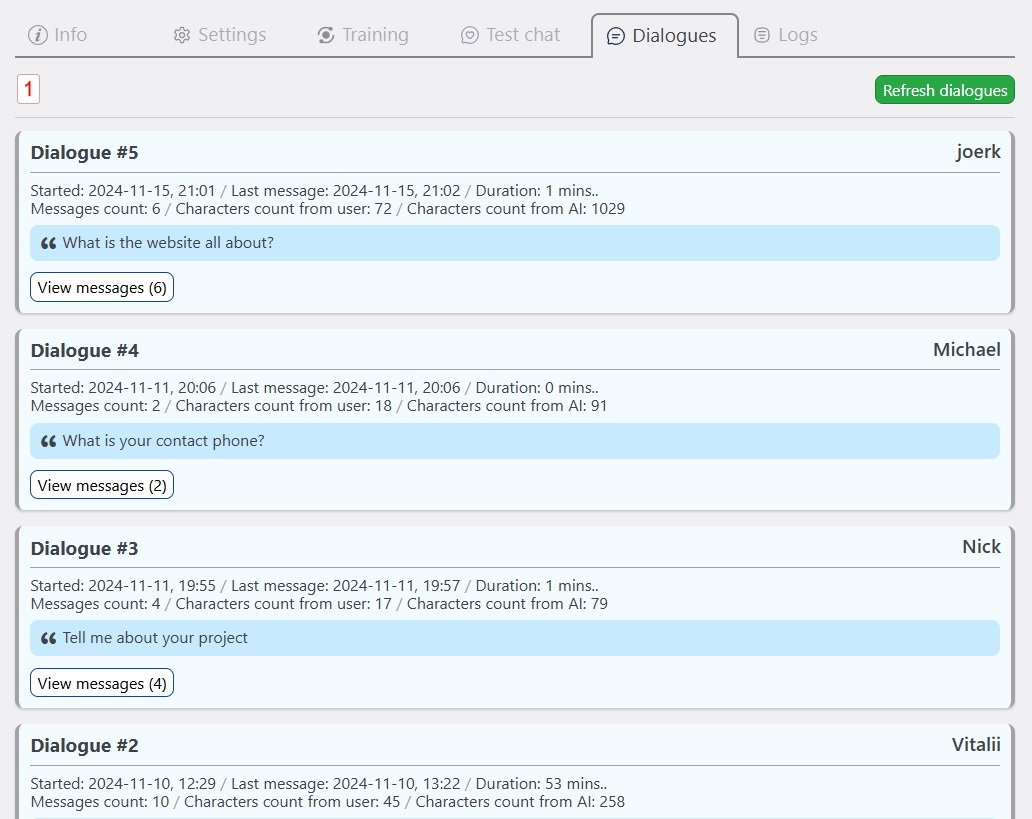Screen dimensions: 1032x819
Task: Click the Dialogue #5 heading
Action: point(84,153)
